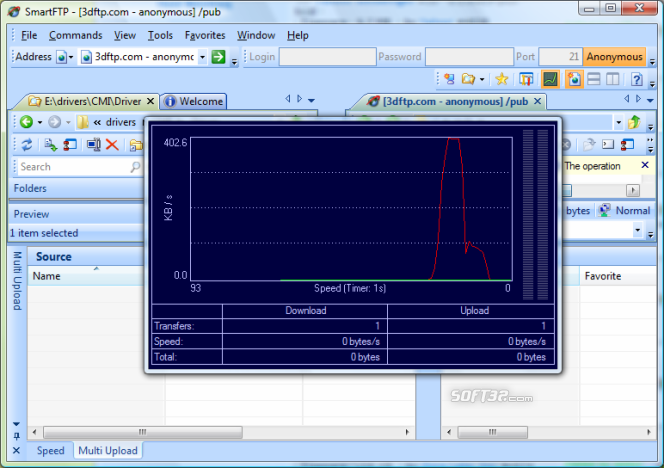Image resolution: width=664 pixels, height=468 pixels.
Task: Switch to E:\drivers\CMI\Driver tab
Action: coord(87,101)
